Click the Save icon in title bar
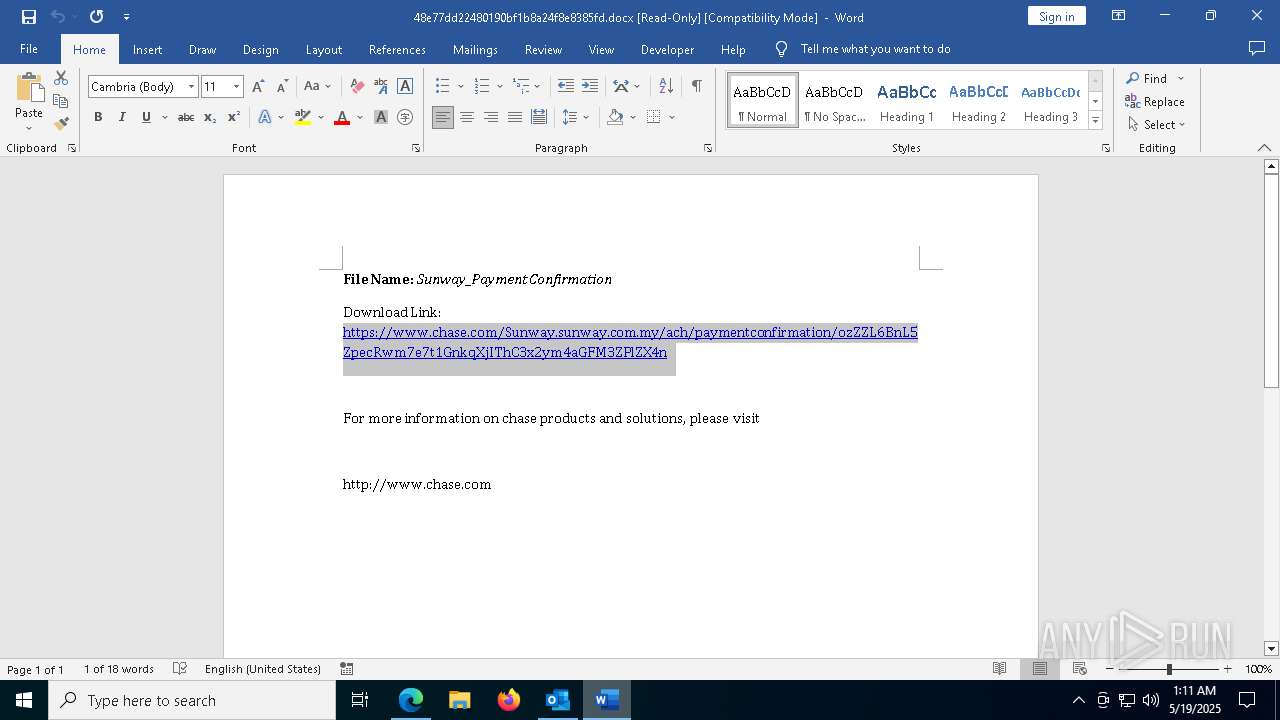This screenshot has width=1280, height=720. coord(29,17)
